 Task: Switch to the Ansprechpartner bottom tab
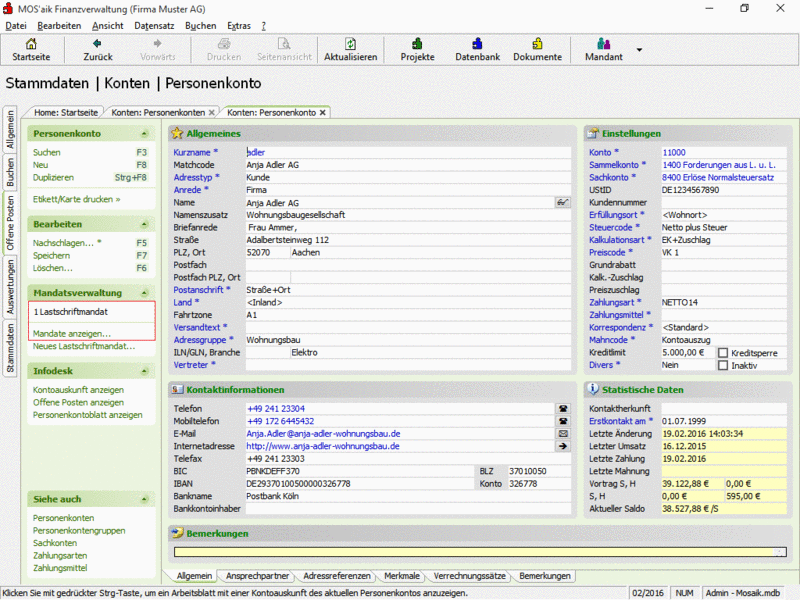click(x=257, y=576)
